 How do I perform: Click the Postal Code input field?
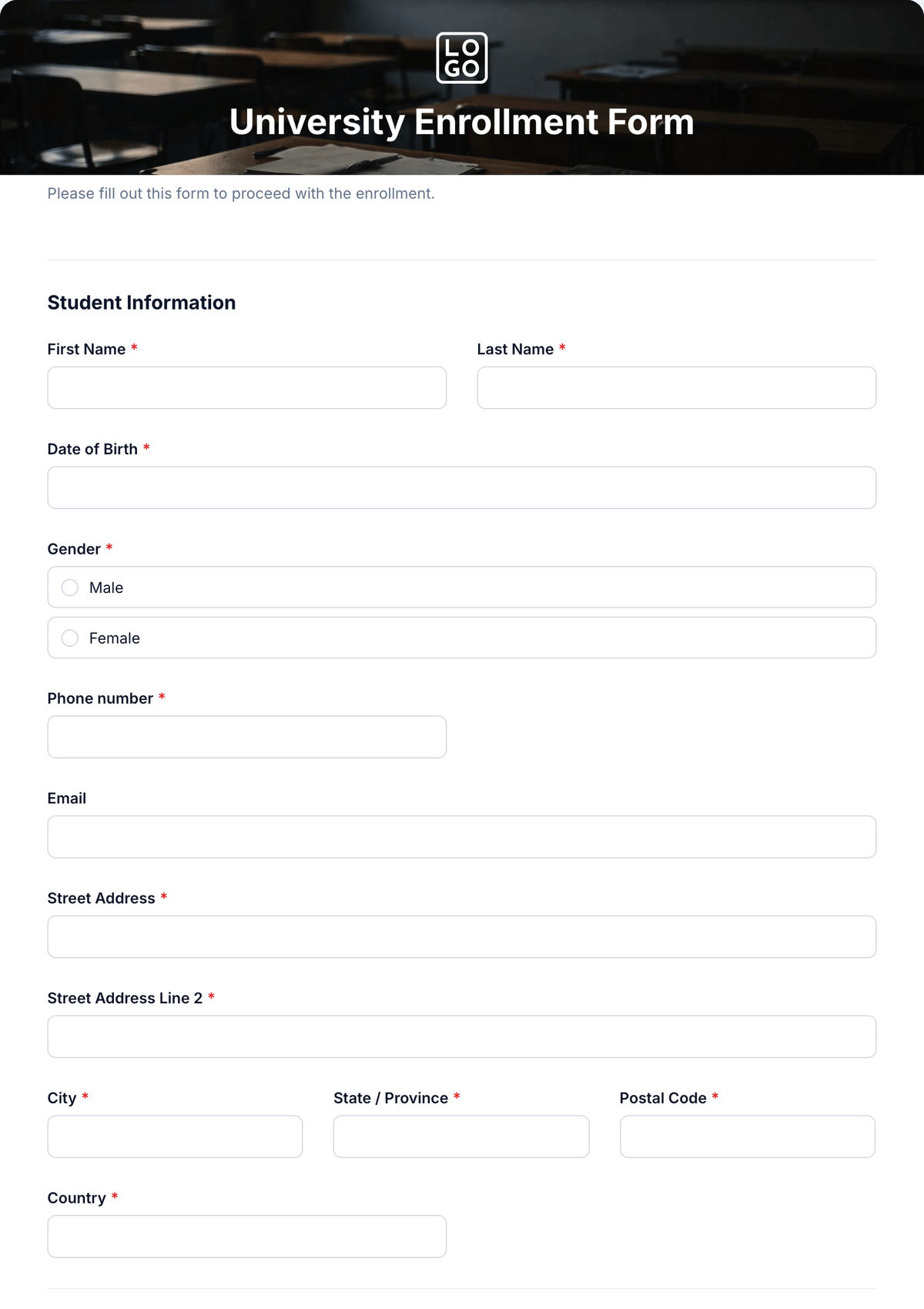(748, 1137)
